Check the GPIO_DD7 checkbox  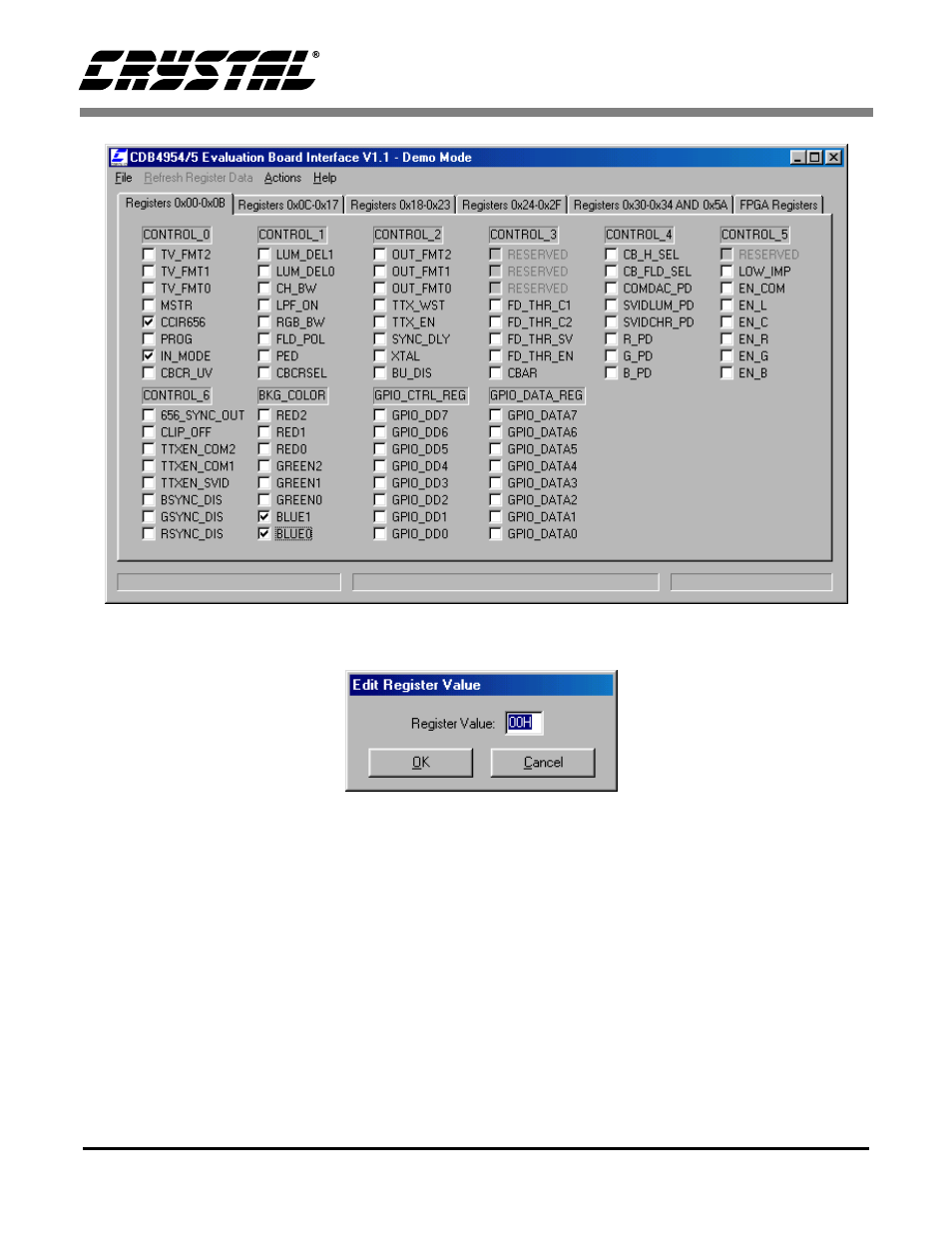pos(380,415)
